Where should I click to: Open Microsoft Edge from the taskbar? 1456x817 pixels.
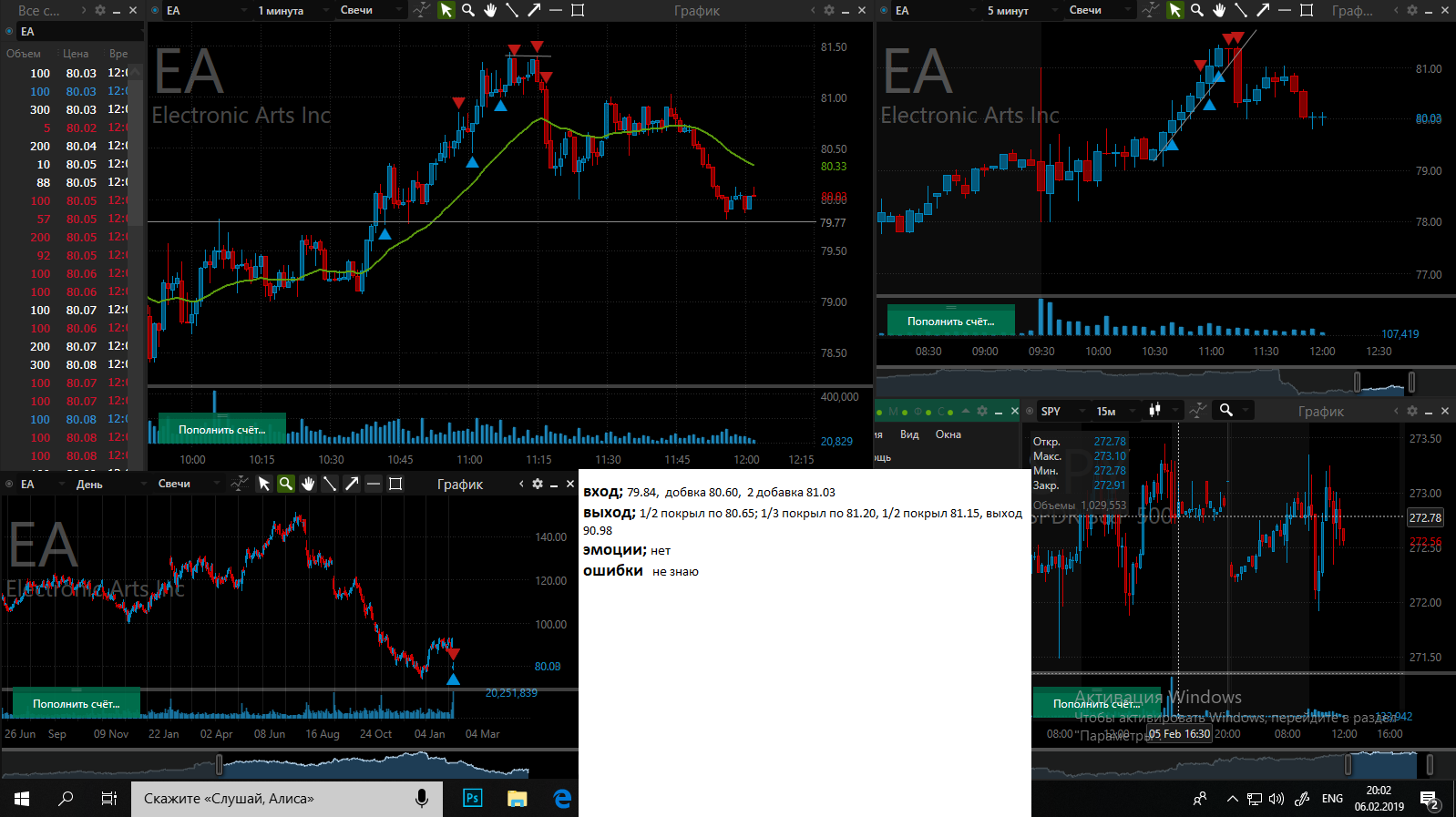(562, 799)
